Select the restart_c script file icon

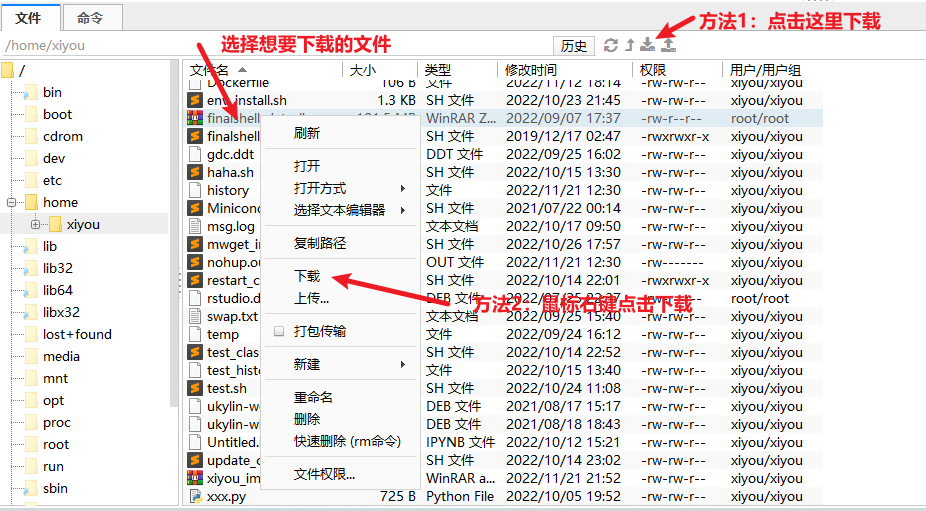[x=195, y=280]
